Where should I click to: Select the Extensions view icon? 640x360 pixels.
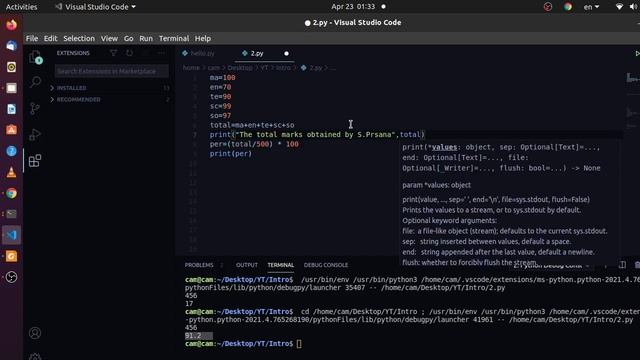tap(35, 160)
